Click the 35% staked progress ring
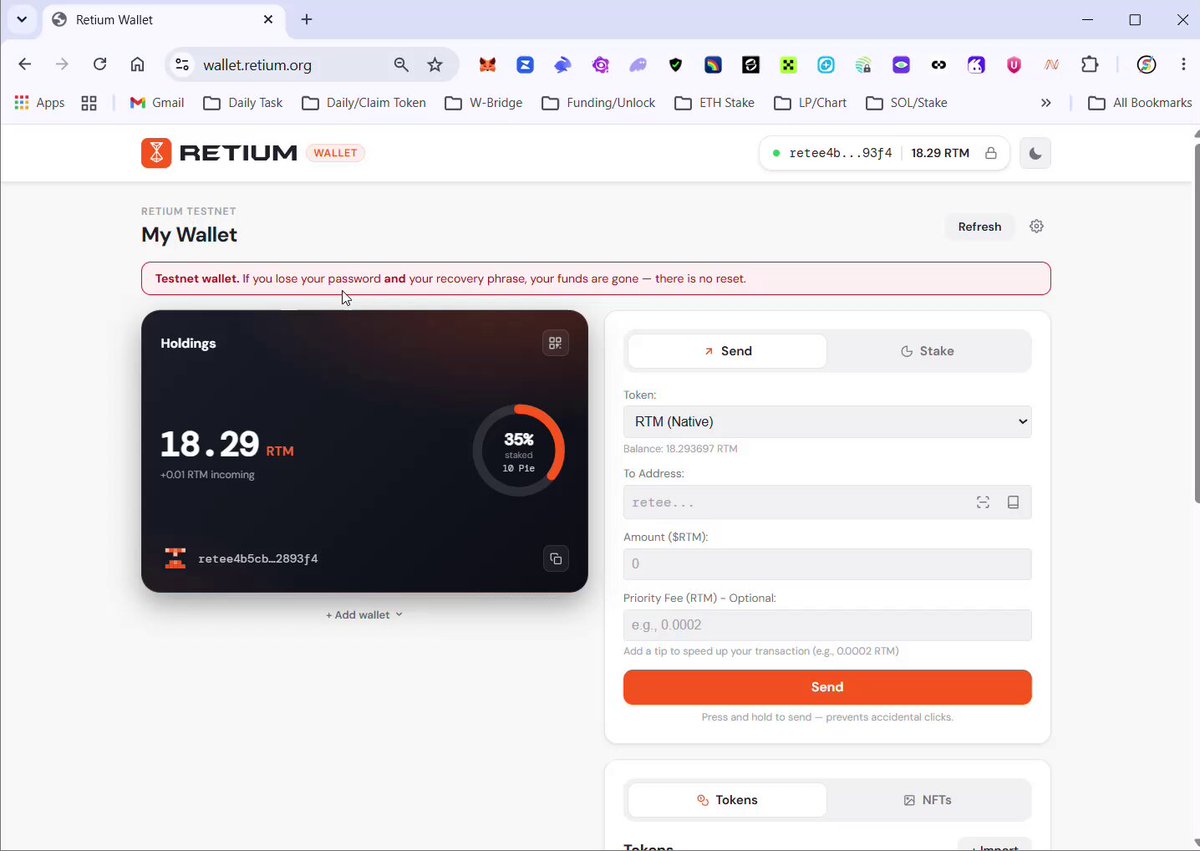The image size is (1200, 851). point(518,450)
